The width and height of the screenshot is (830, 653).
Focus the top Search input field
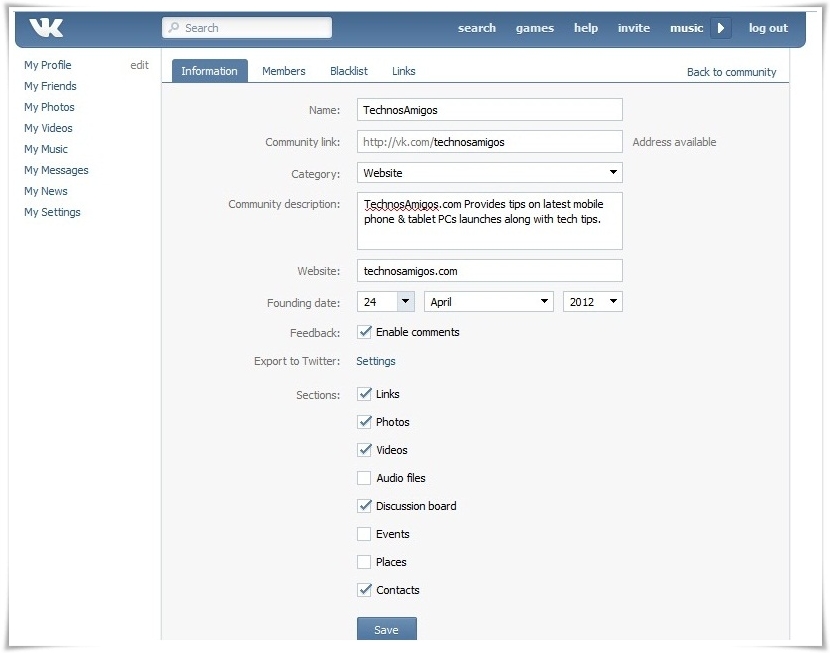point(247,28)
